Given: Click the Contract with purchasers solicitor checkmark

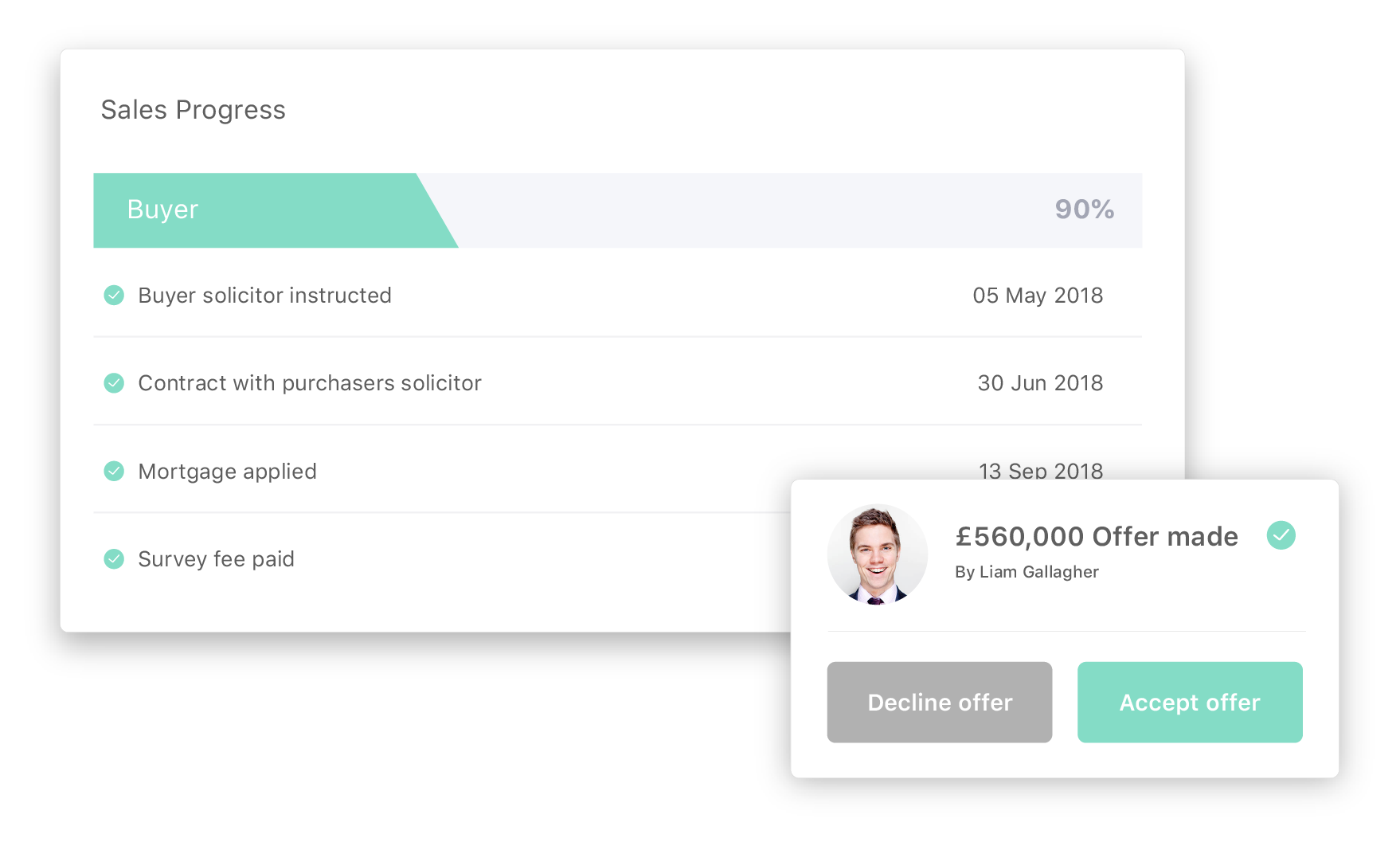Looking at the screenshot, I should (x=114, y=383).
